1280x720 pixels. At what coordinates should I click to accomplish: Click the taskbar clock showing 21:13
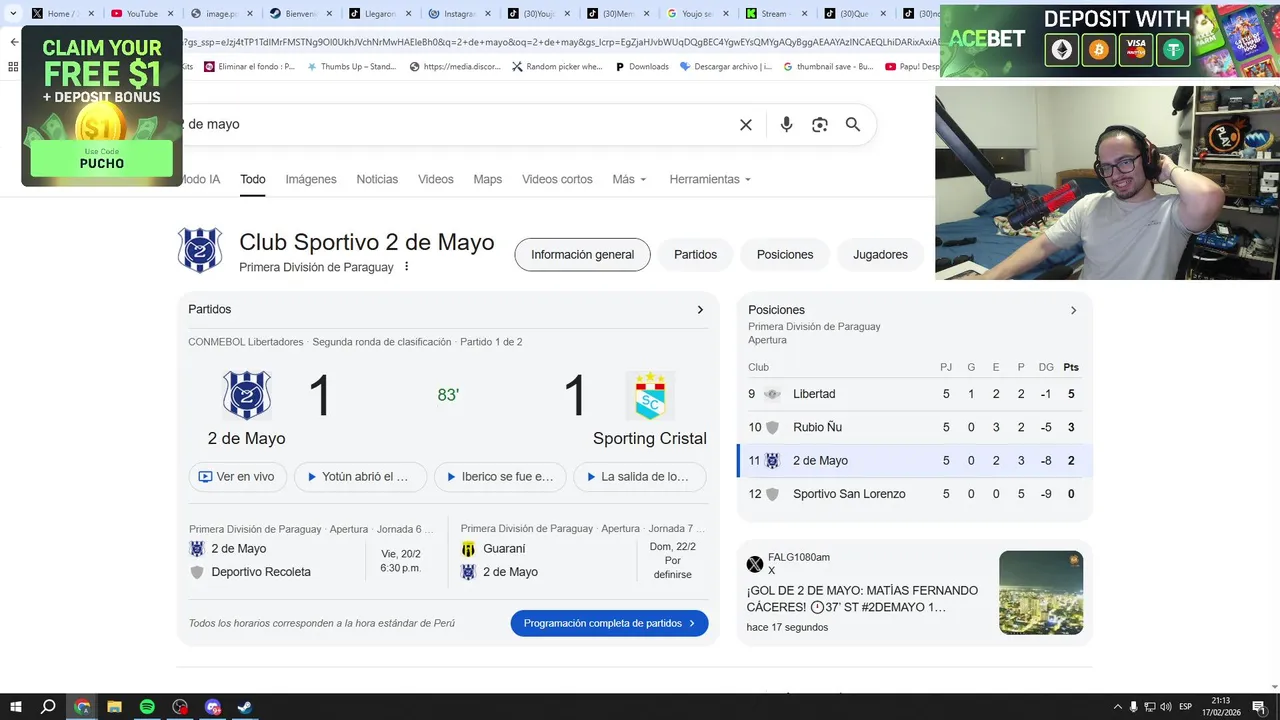(x=1222, y=707)
